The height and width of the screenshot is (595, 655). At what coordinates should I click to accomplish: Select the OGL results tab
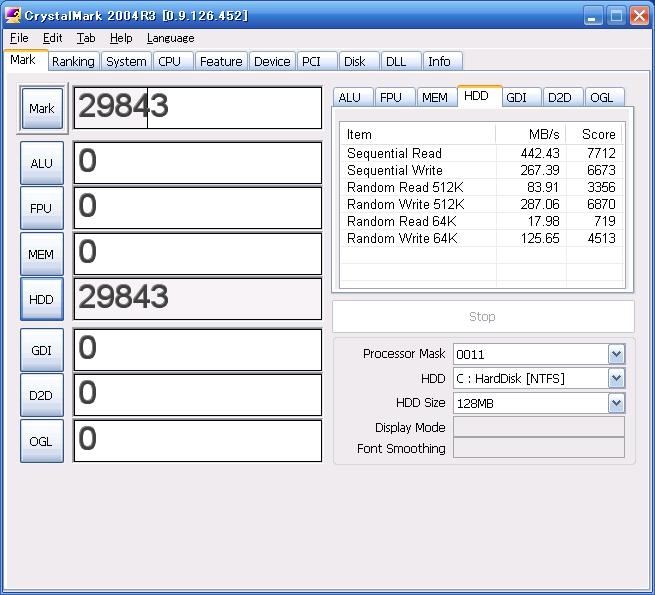pos(601,97)
